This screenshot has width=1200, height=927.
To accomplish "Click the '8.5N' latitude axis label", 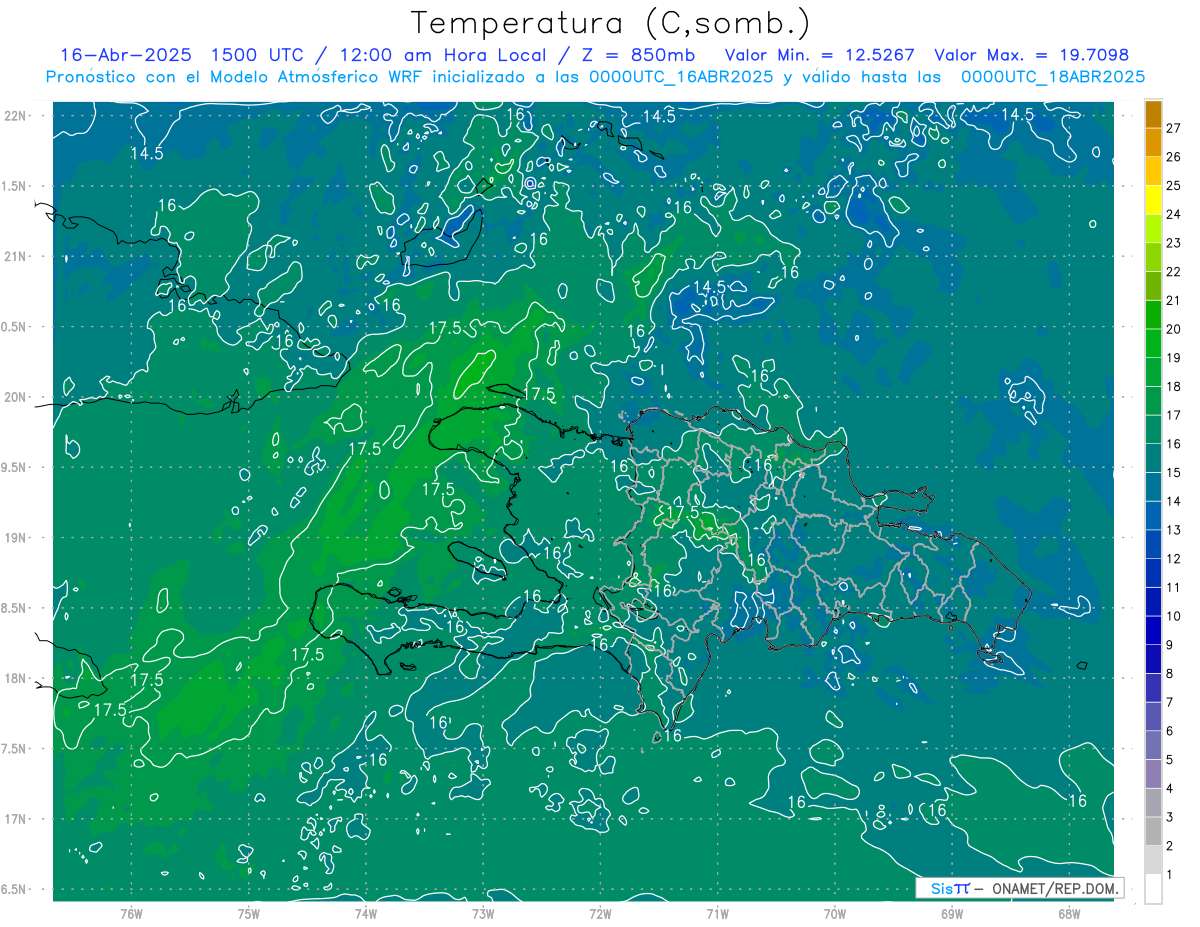I will 14,608.
